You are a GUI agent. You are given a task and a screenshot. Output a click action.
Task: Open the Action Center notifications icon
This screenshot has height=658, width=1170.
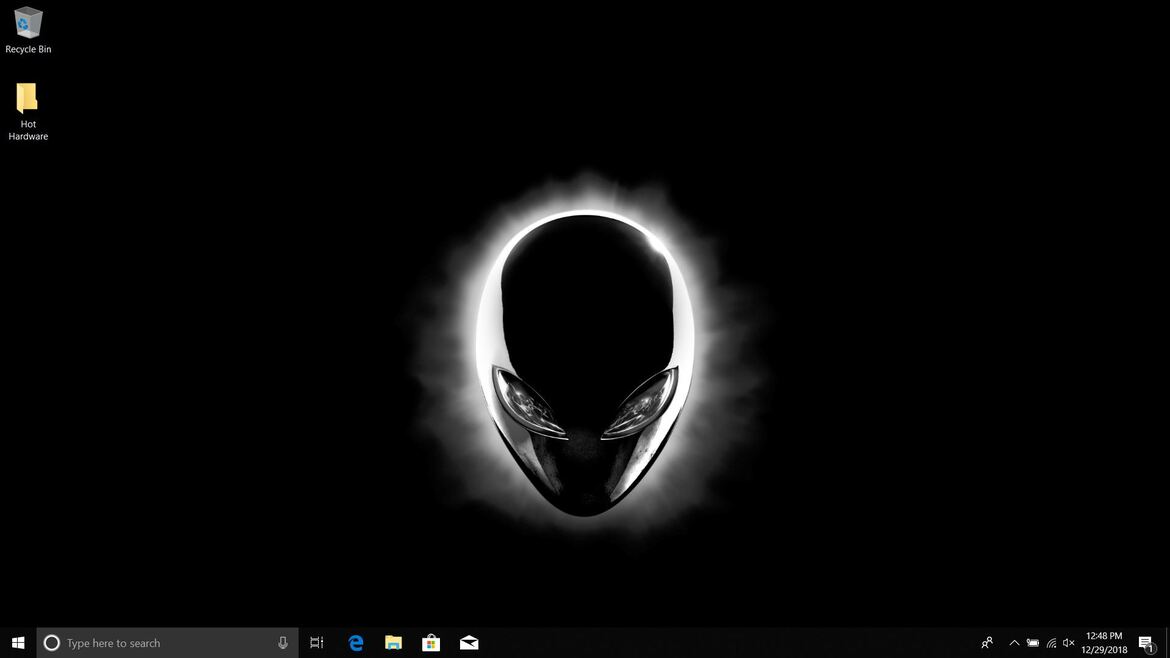click(1147, 643)
